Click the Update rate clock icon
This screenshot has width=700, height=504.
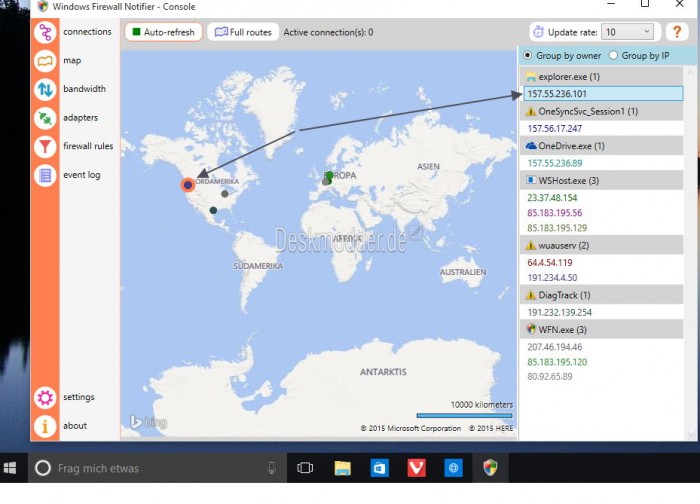[x=539, y=32]
